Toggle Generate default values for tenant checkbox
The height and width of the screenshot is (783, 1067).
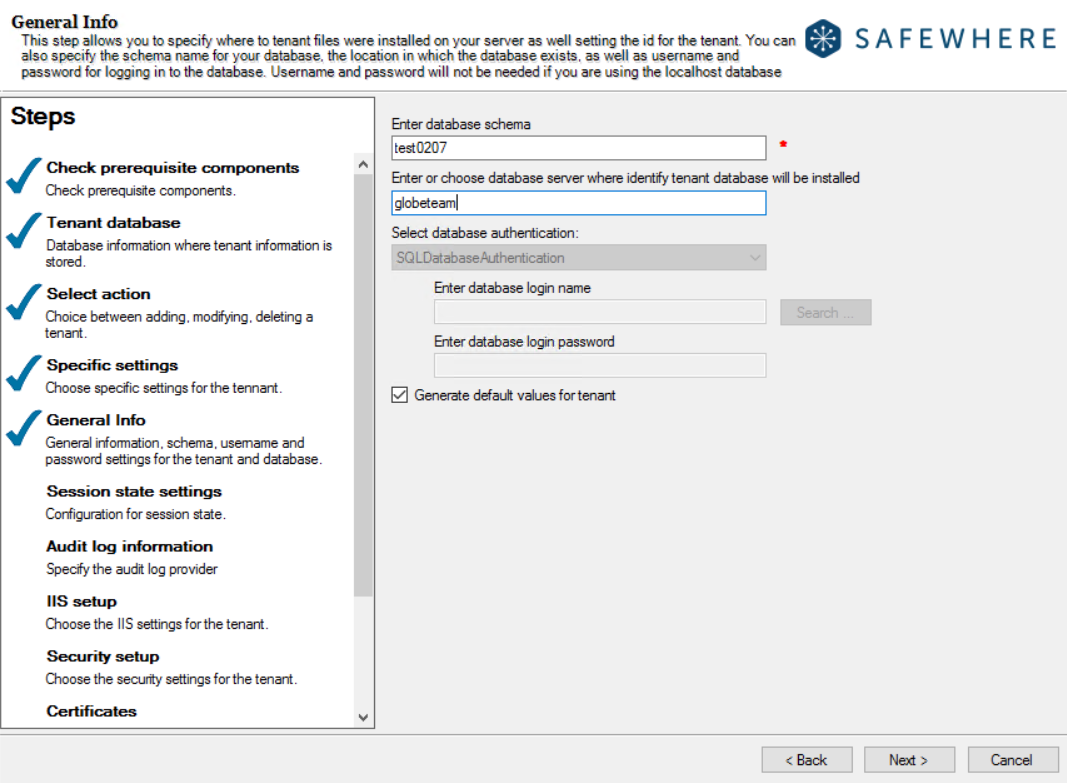399,395
